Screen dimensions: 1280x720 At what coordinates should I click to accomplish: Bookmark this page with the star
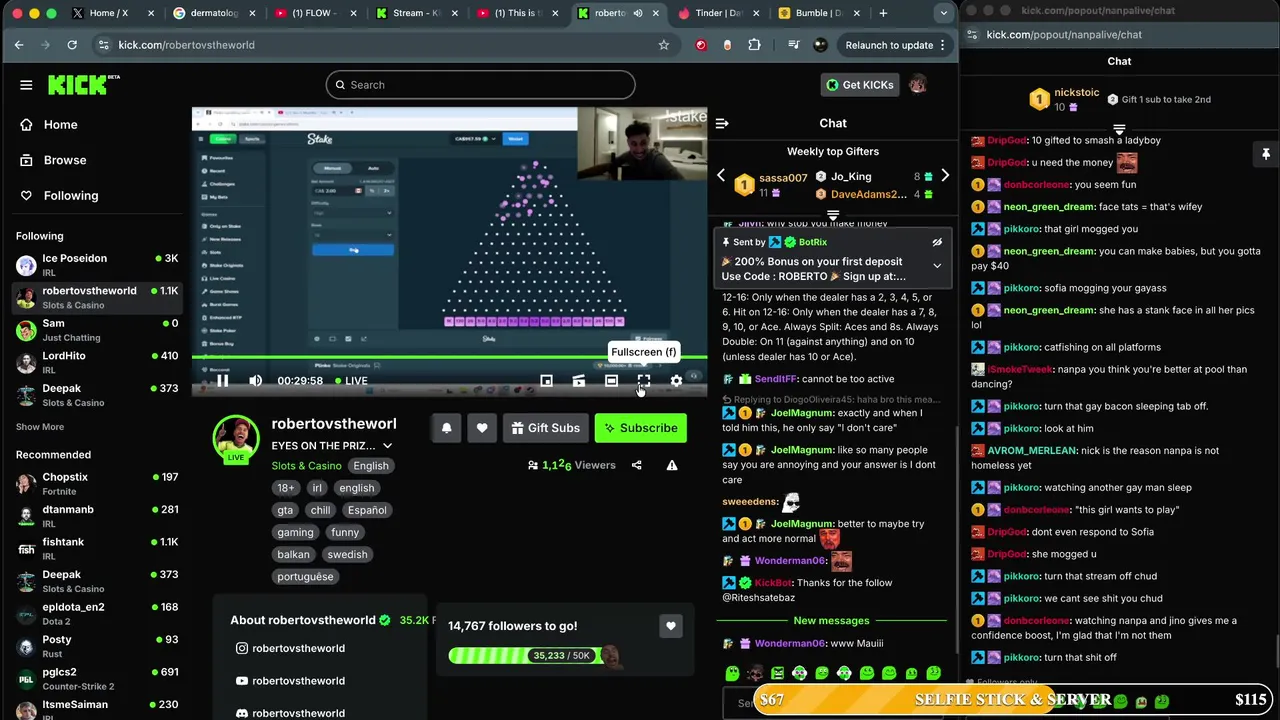coord(664,45)
